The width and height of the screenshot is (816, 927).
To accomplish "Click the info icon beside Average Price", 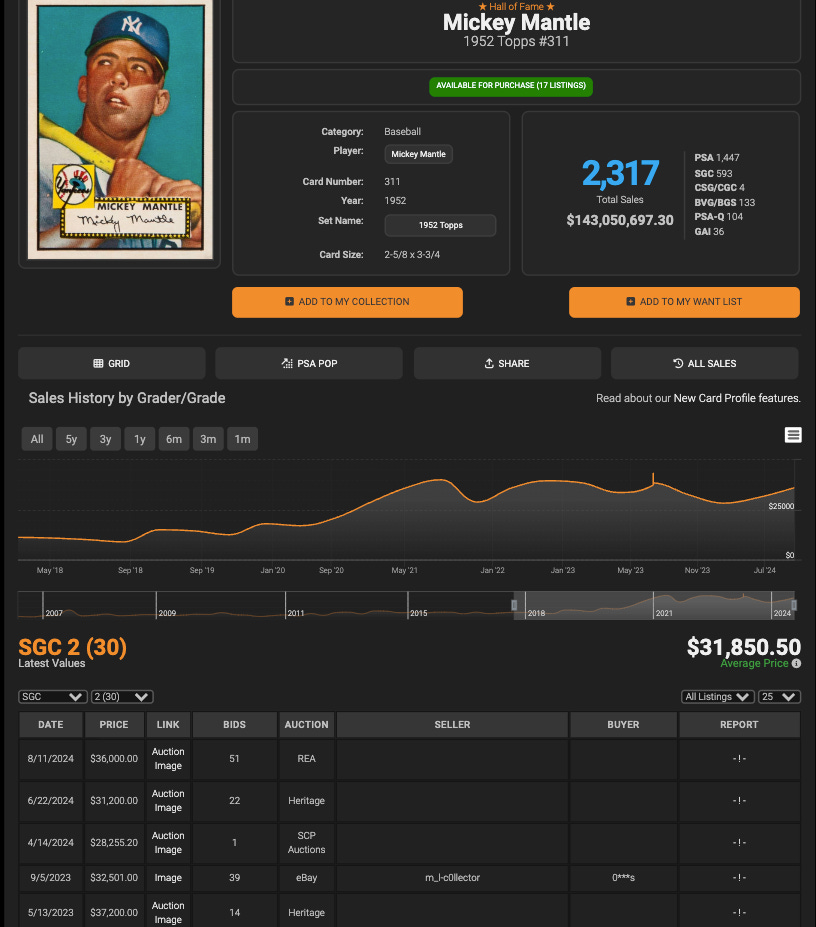I will coord(796,663).
